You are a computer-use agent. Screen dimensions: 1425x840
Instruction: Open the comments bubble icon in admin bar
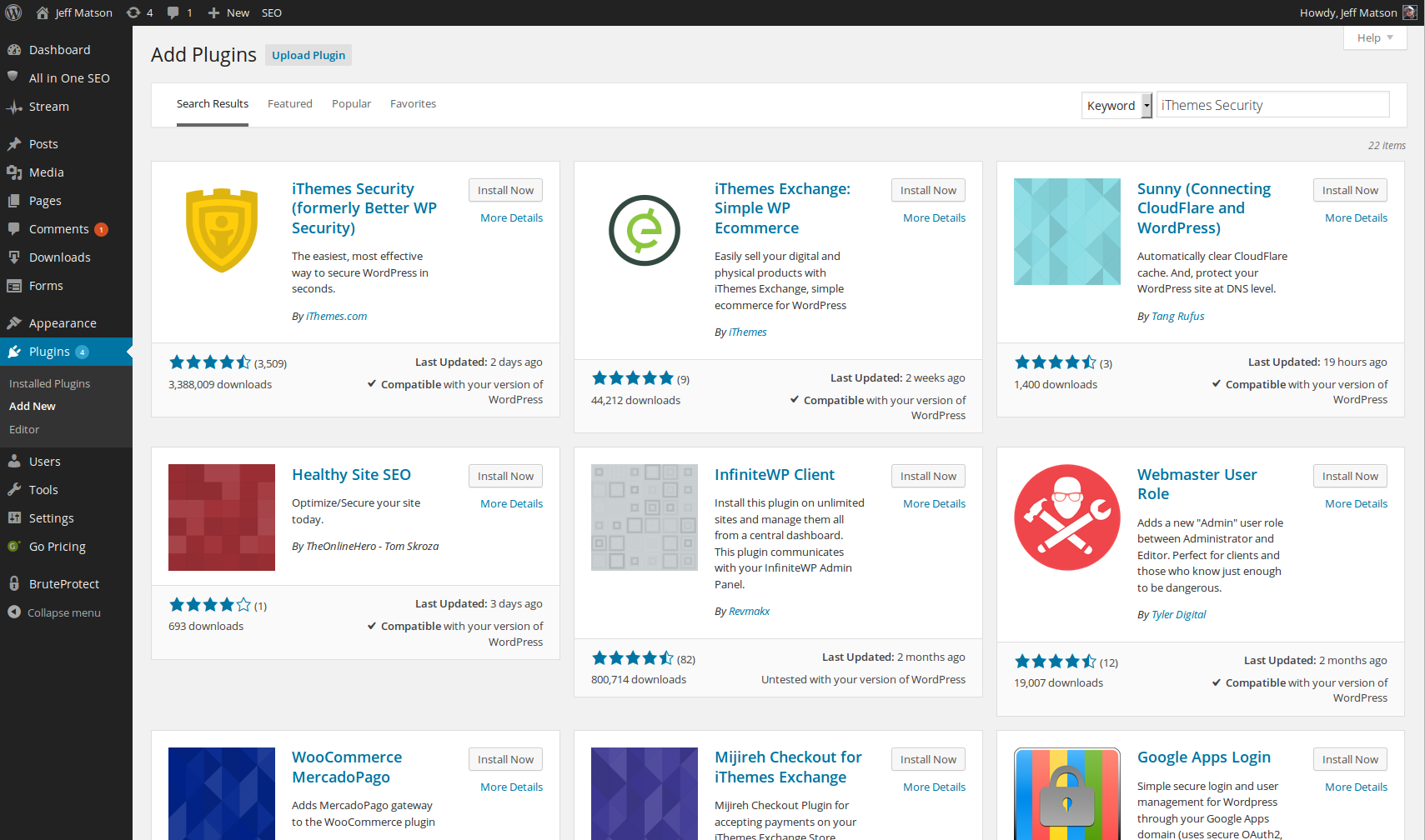(x=173, y=12)
